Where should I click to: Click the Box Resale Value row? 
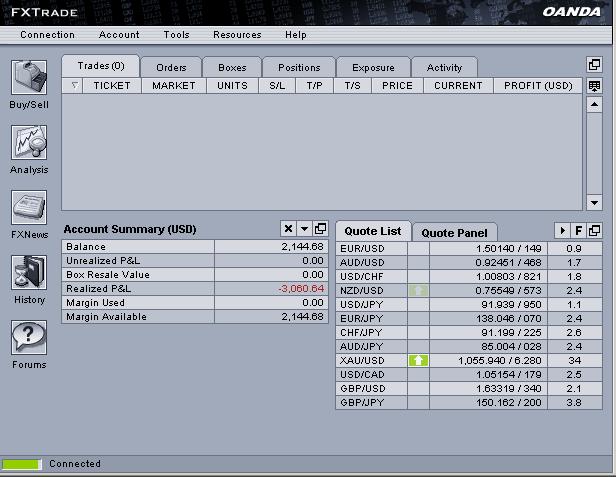[195, 275]
